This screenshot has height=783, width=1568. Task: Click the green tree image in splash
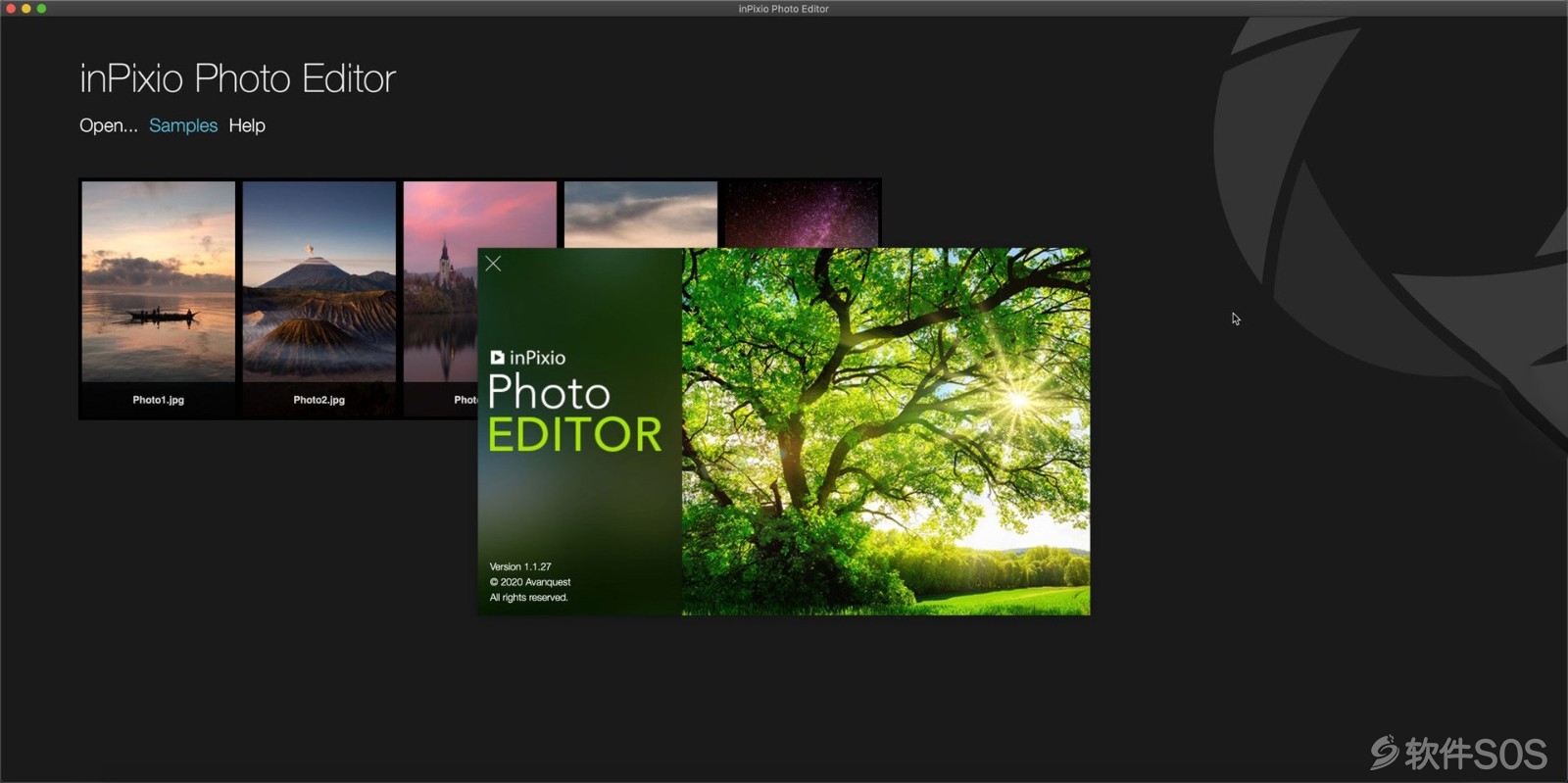[886, 431]
